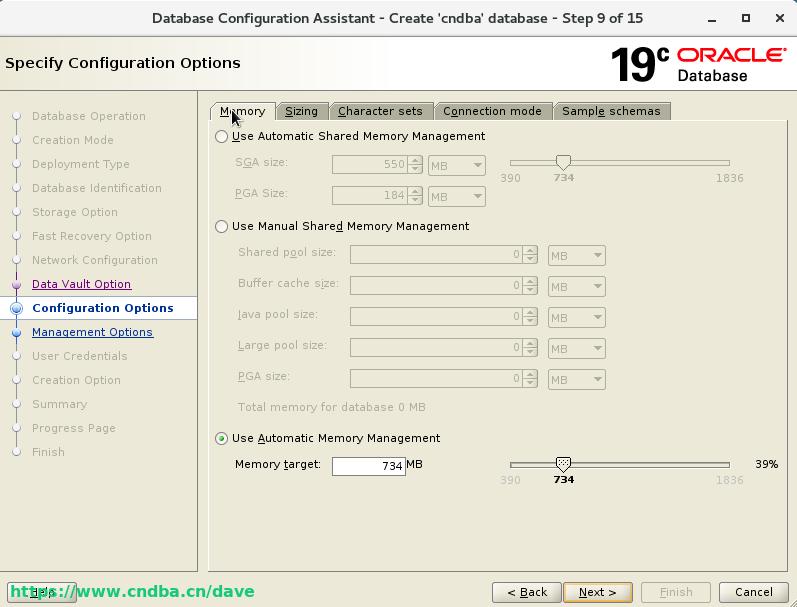Screen dimensions: 797x607
Task: Open the Character sets tab
Action: coord(380,111)
